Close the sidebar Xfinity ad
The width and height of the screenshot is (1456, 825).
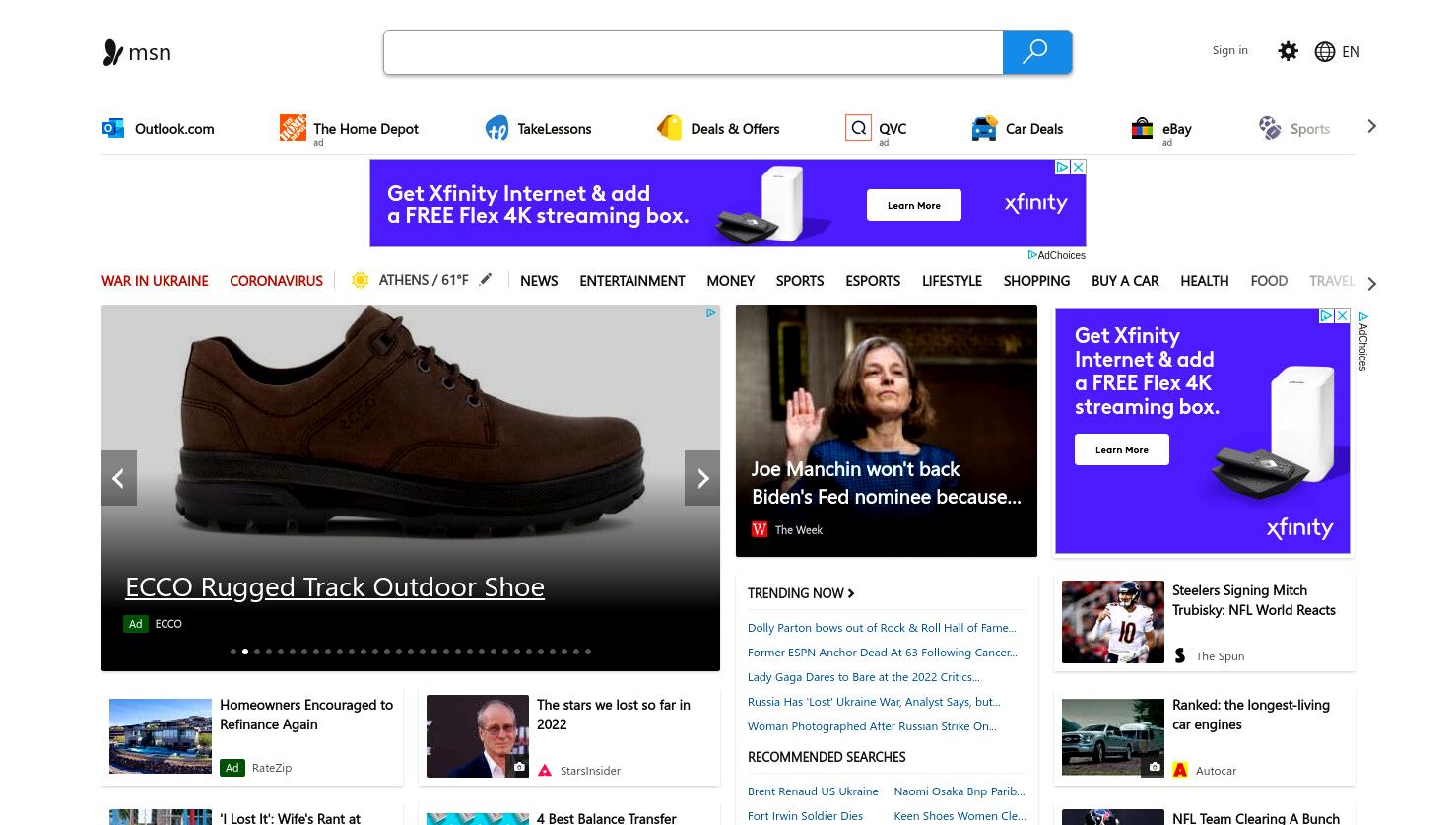(1342, 316)
